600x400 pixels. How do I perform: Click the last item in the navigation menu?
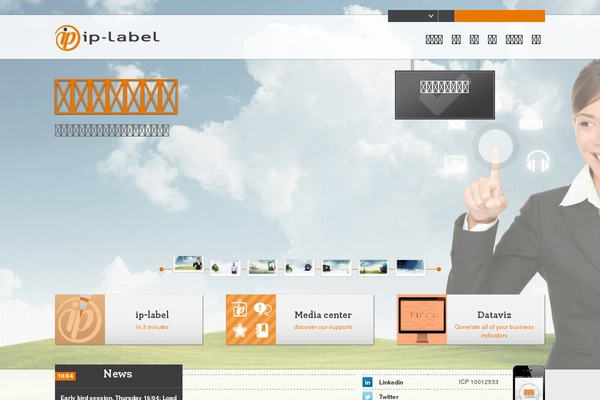click(x=536, y=40)
